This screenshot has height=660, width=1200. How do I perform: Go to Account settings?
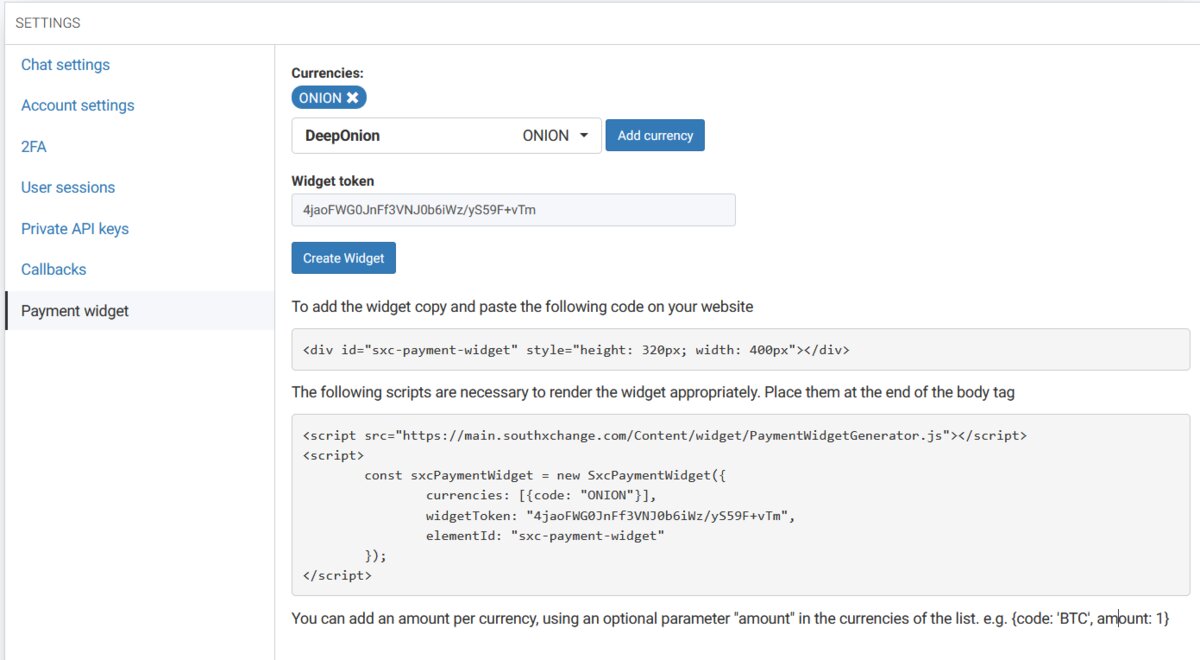[x=77, y=106]
